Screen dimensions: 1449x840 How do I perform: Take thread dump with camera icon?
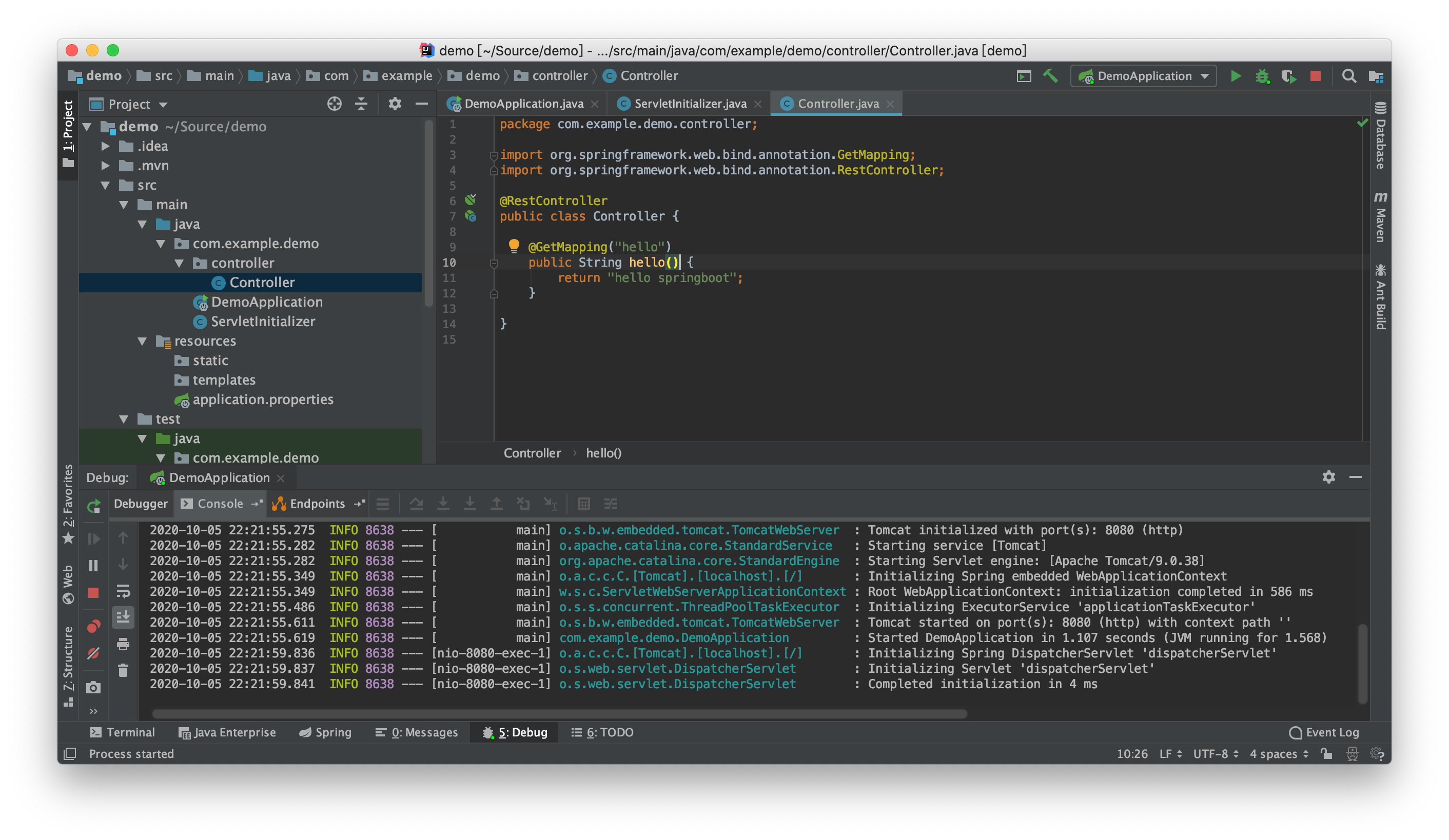93,687
